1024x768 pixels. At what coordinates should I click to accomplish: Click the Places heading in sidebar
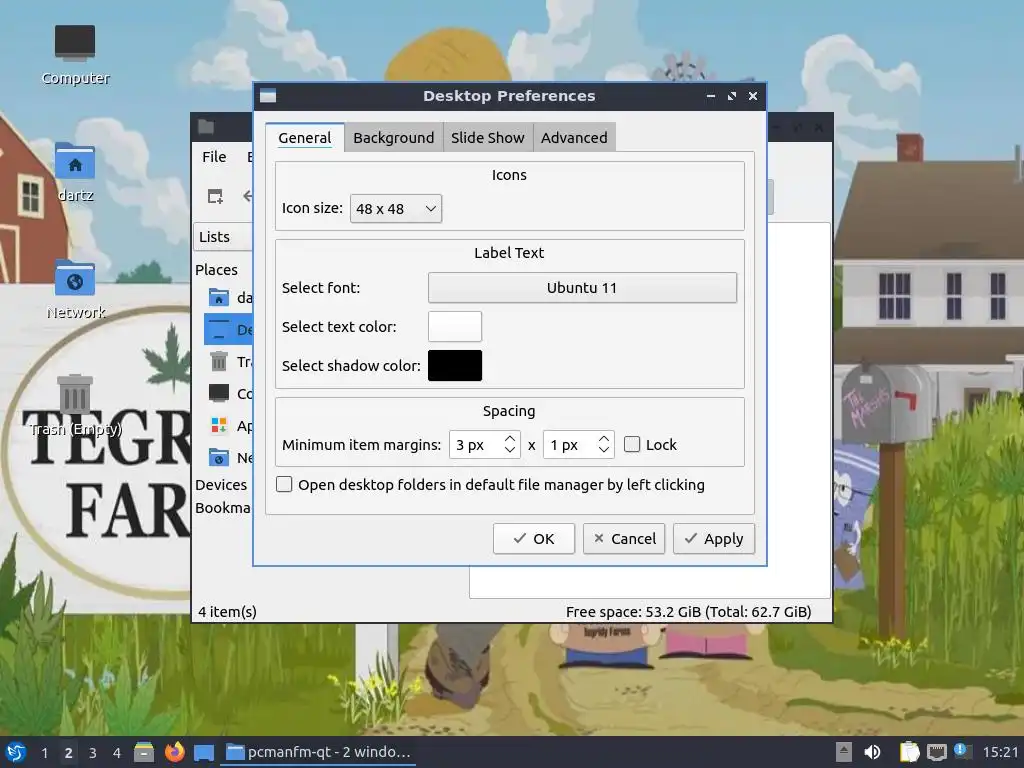(216, 270)
